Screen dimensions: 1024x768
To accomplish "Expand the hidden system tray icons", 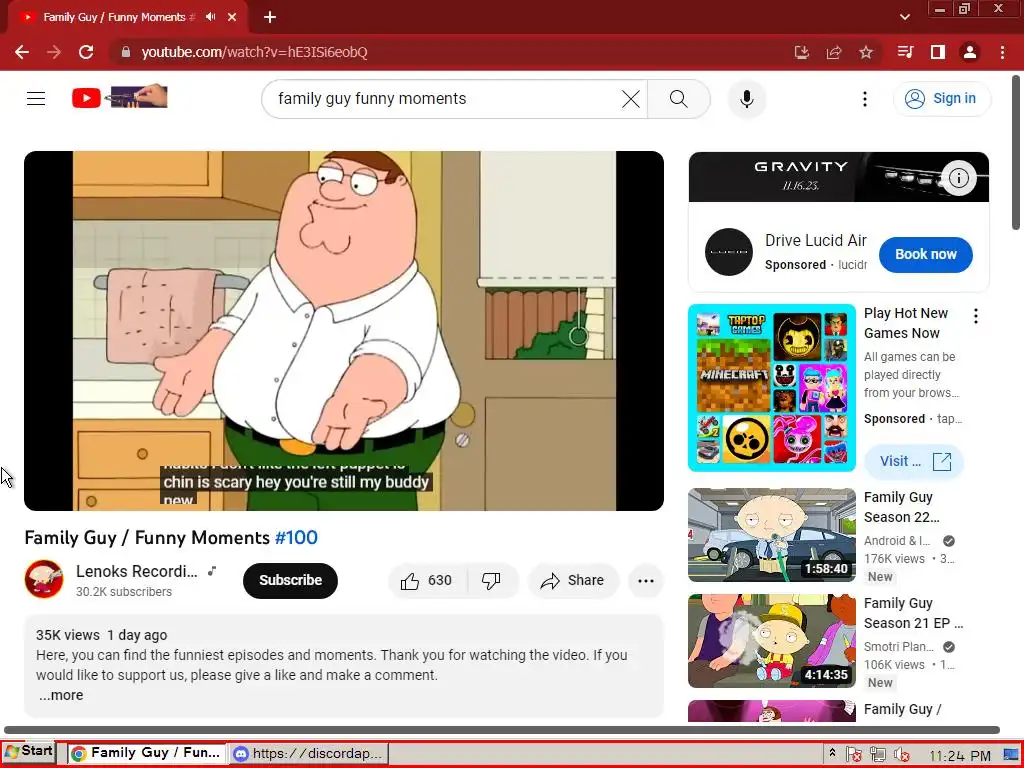I will tap(832, 753).
